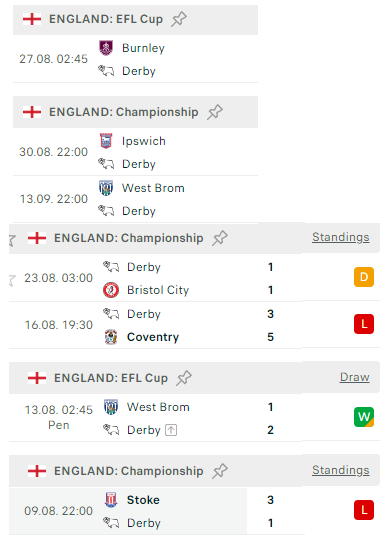Pin the upcoming Championship fixtures league
This screenshot has width=388, height=537.
click(x=215, y=112)
